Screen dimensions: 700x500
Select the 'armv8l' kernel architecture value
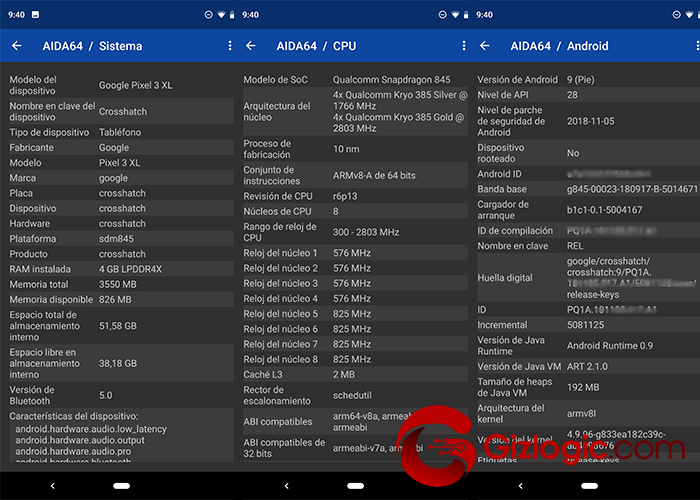(581, 414)
